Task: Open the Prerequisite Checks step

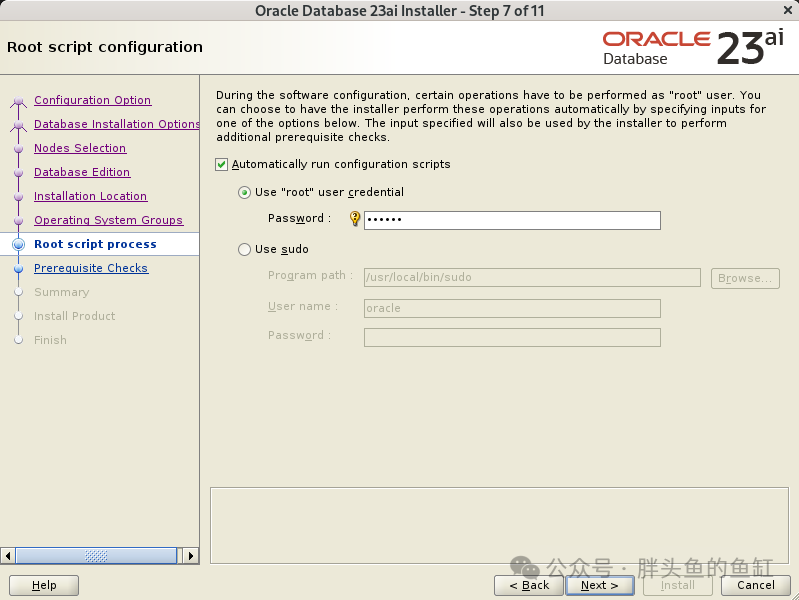Action: coord(91,268)
